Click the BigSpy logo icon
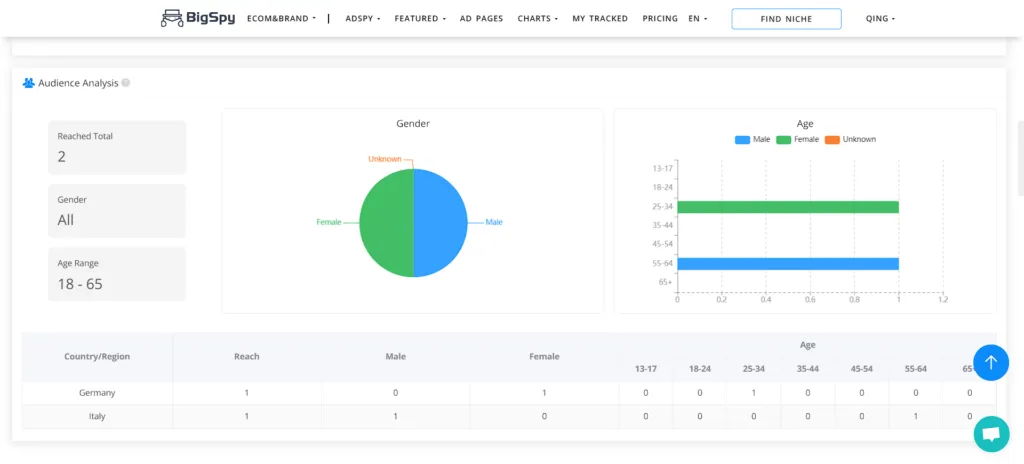Screen dimensions: 1024x464 172,18
